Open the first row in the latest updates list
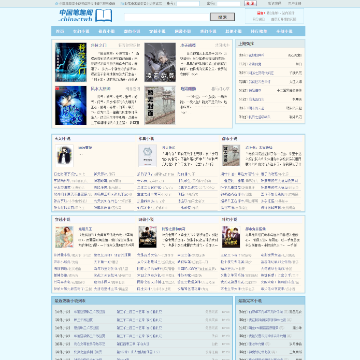The image size is (360, 360). [142, 312]
